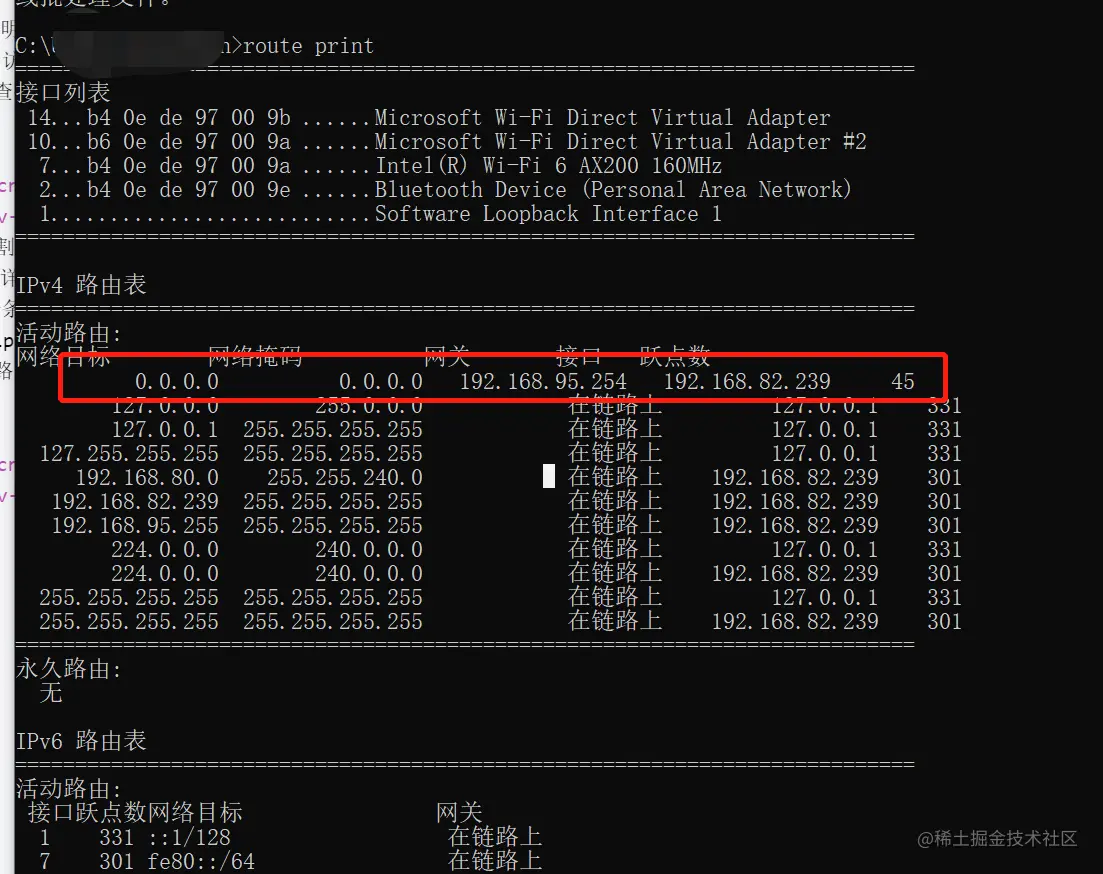Click interface '192.168.82.239' in default route row
The image size is (1103, 874).
[x=747, y=382]
